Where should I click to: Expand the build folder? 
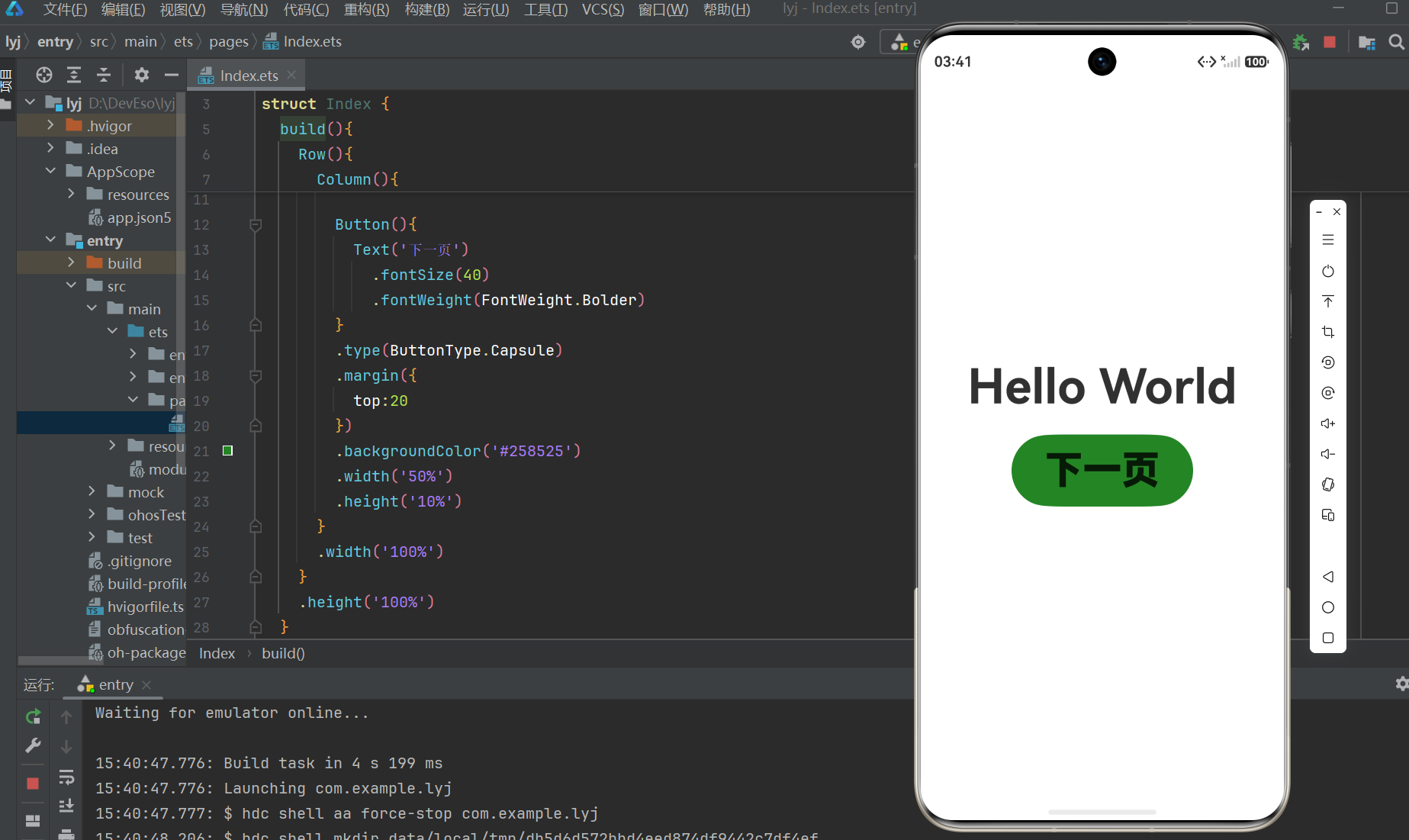(x=71, y=262)
